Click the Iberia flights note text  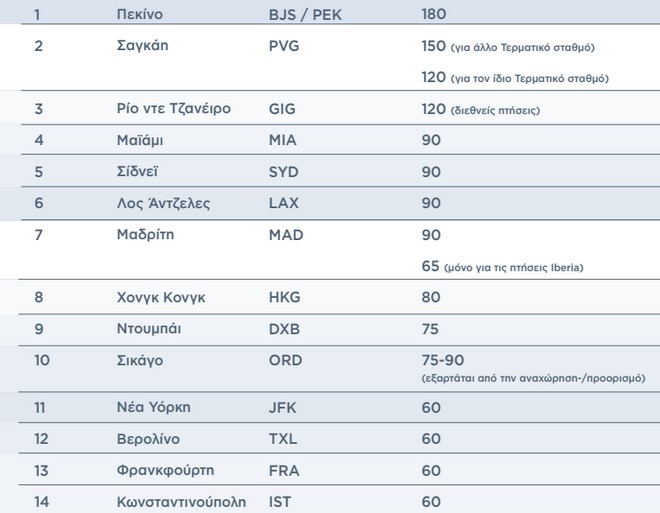coord(516,267)
